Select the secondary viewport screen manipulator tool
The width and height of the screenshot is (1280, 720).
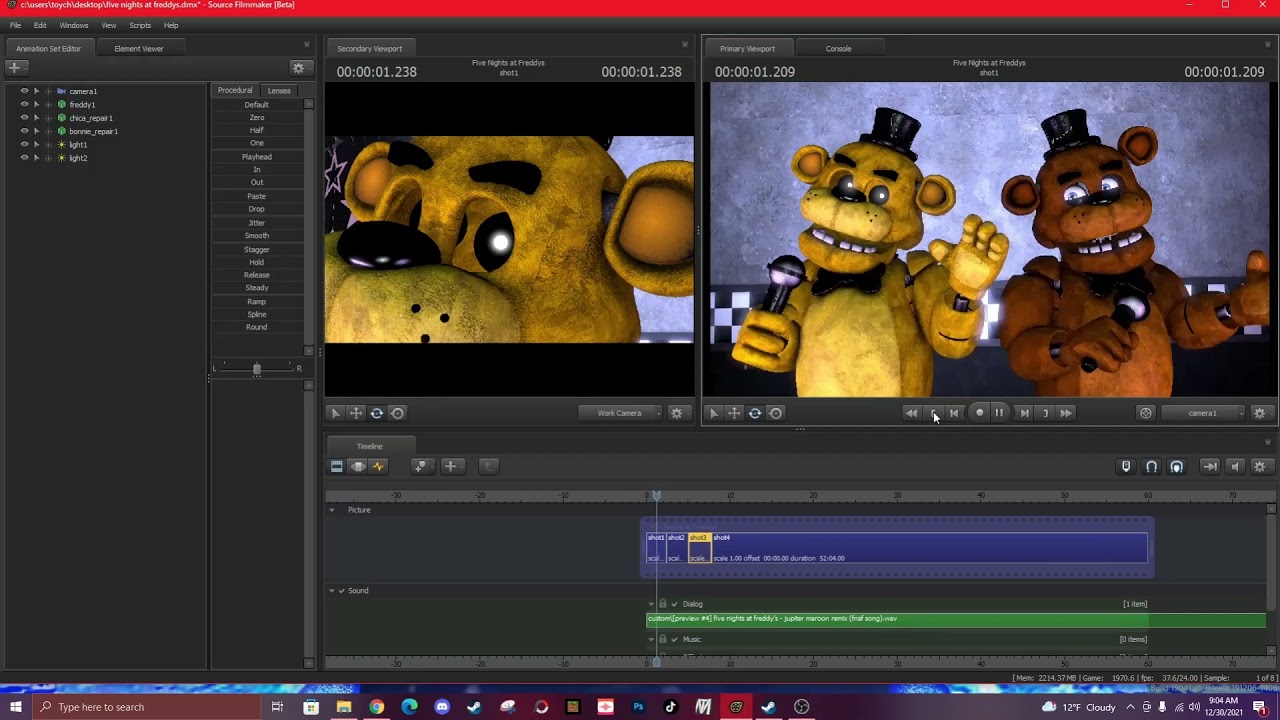tap(397, 413)
